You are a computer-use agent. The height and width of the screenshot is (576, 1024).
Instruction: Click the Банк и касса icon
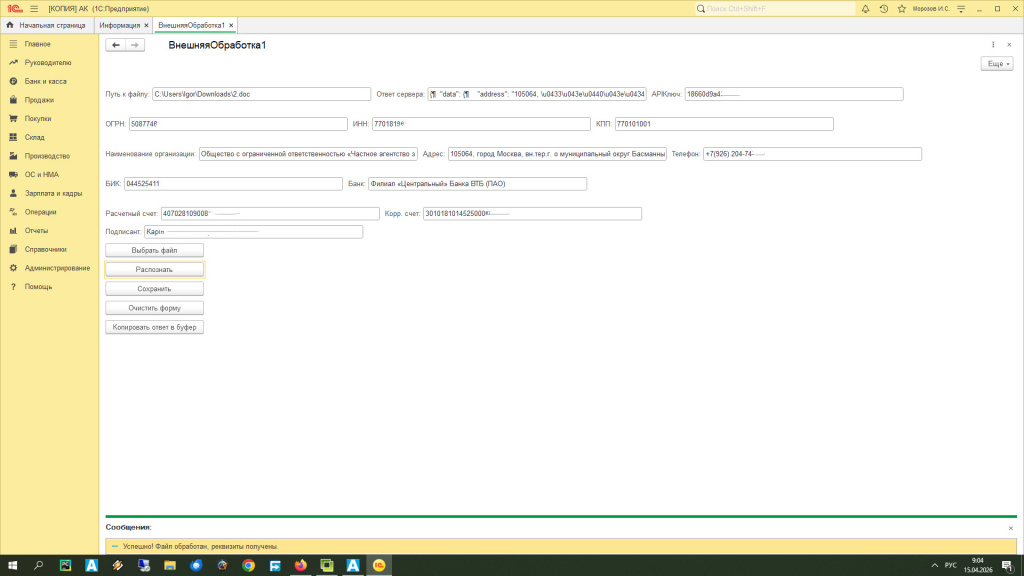pos(13,82)
